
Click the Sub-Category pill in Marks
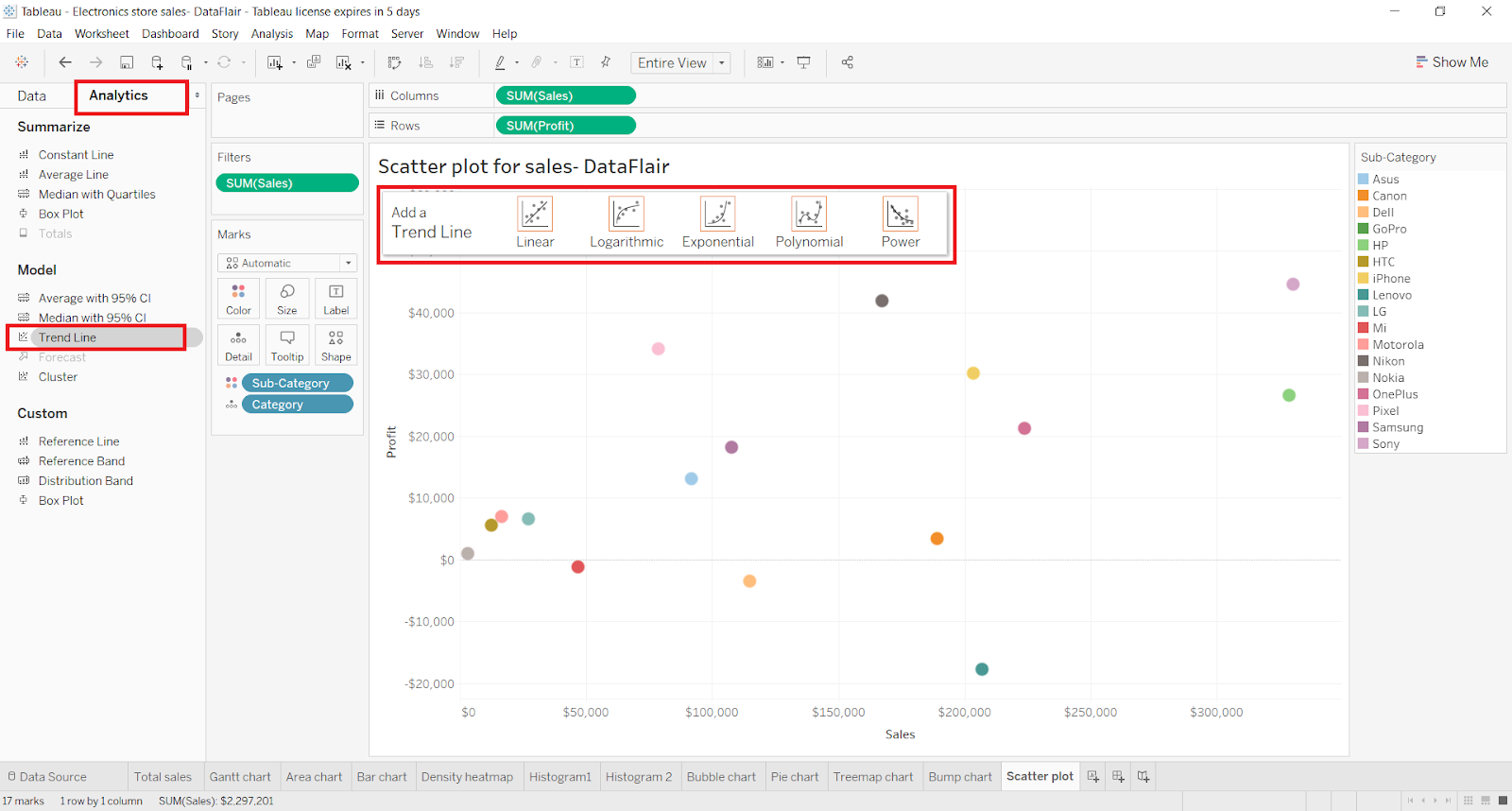(298, 383)
